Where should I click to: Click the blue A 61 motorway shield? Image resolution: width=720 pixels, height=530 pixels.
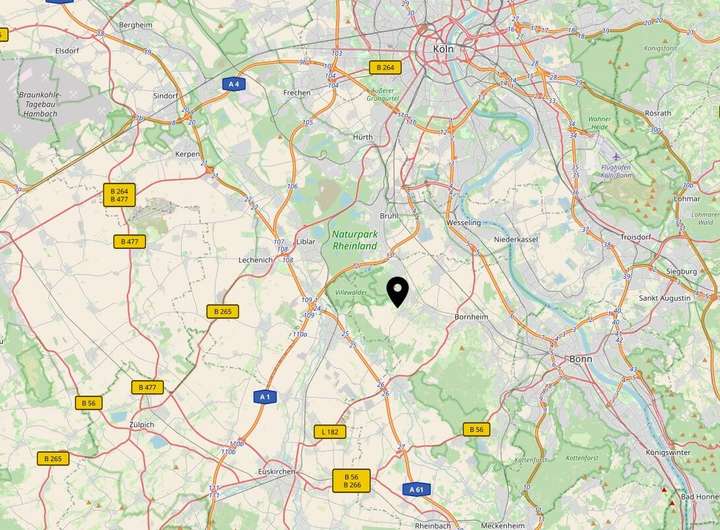tap(416, 490)
